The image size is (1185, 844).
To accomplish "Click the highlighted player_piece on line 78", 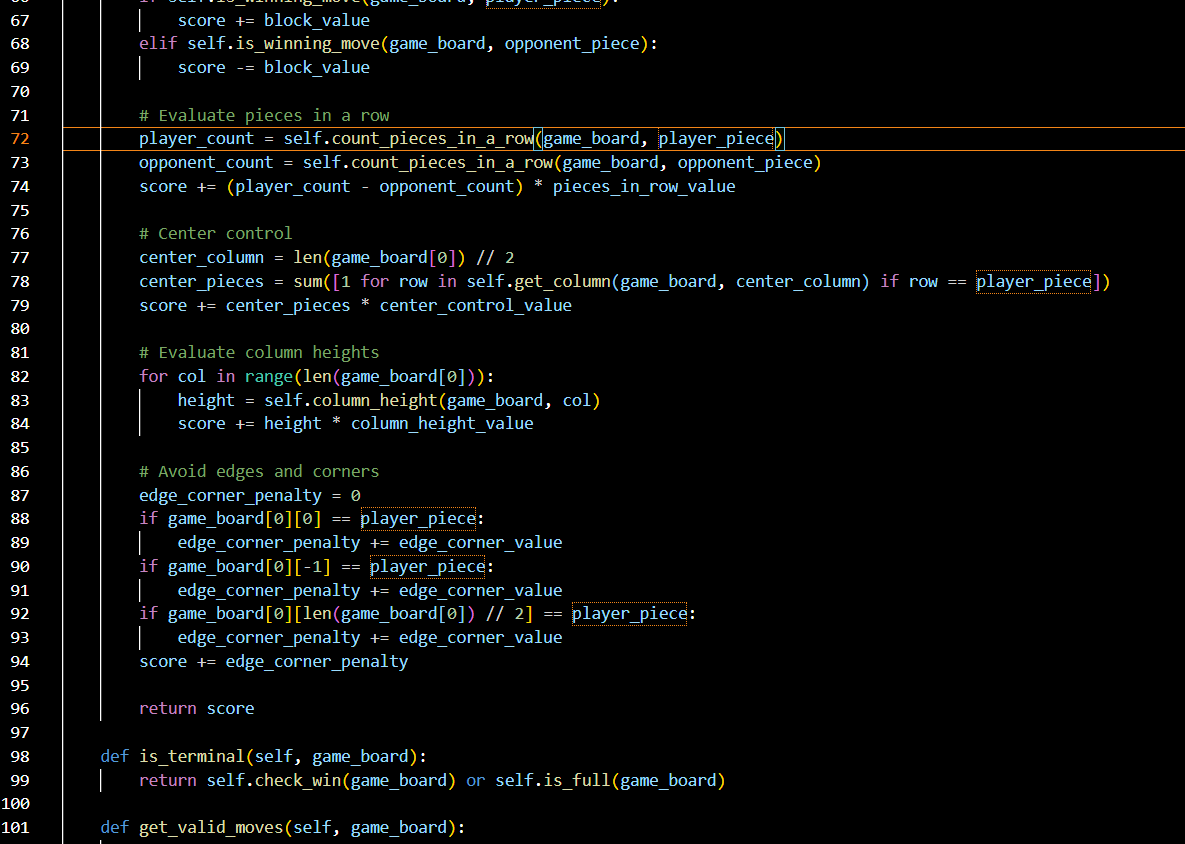I will click(1033, 281).
